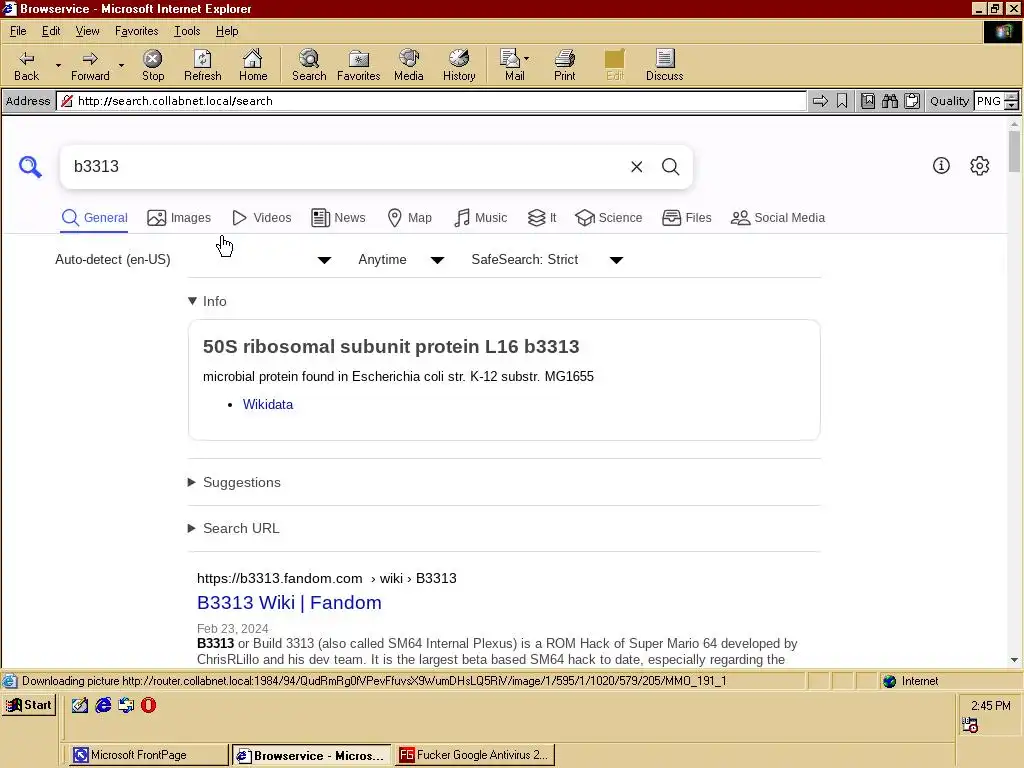
Task: Submit search with the magnifier button
Action: [671, 167]
